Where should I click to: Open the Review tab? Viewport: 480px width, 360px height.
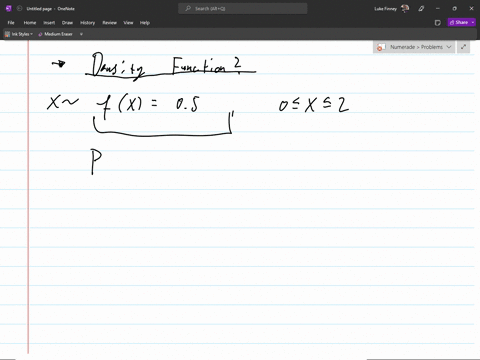click(109, 23)
